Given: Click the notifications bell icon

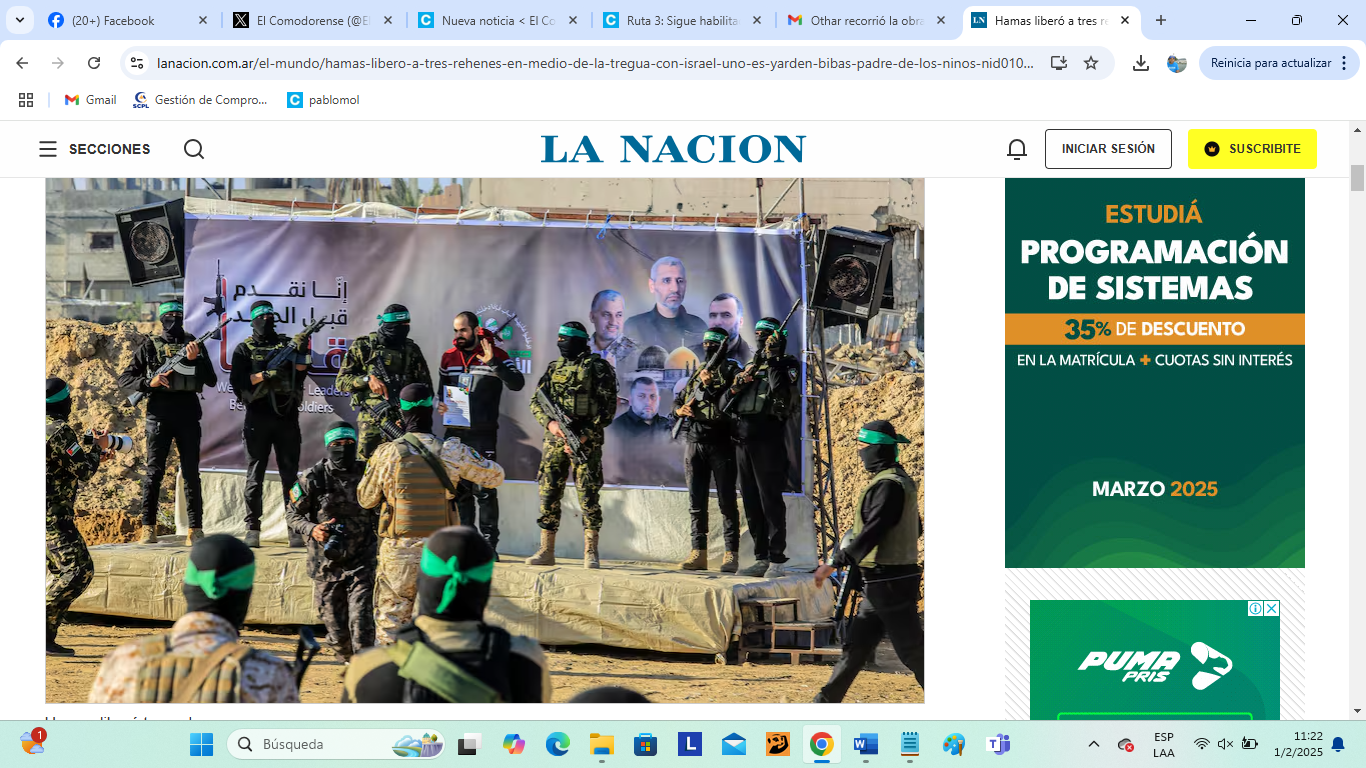Looking at the screenshot, I should (x=1016, y=149).
